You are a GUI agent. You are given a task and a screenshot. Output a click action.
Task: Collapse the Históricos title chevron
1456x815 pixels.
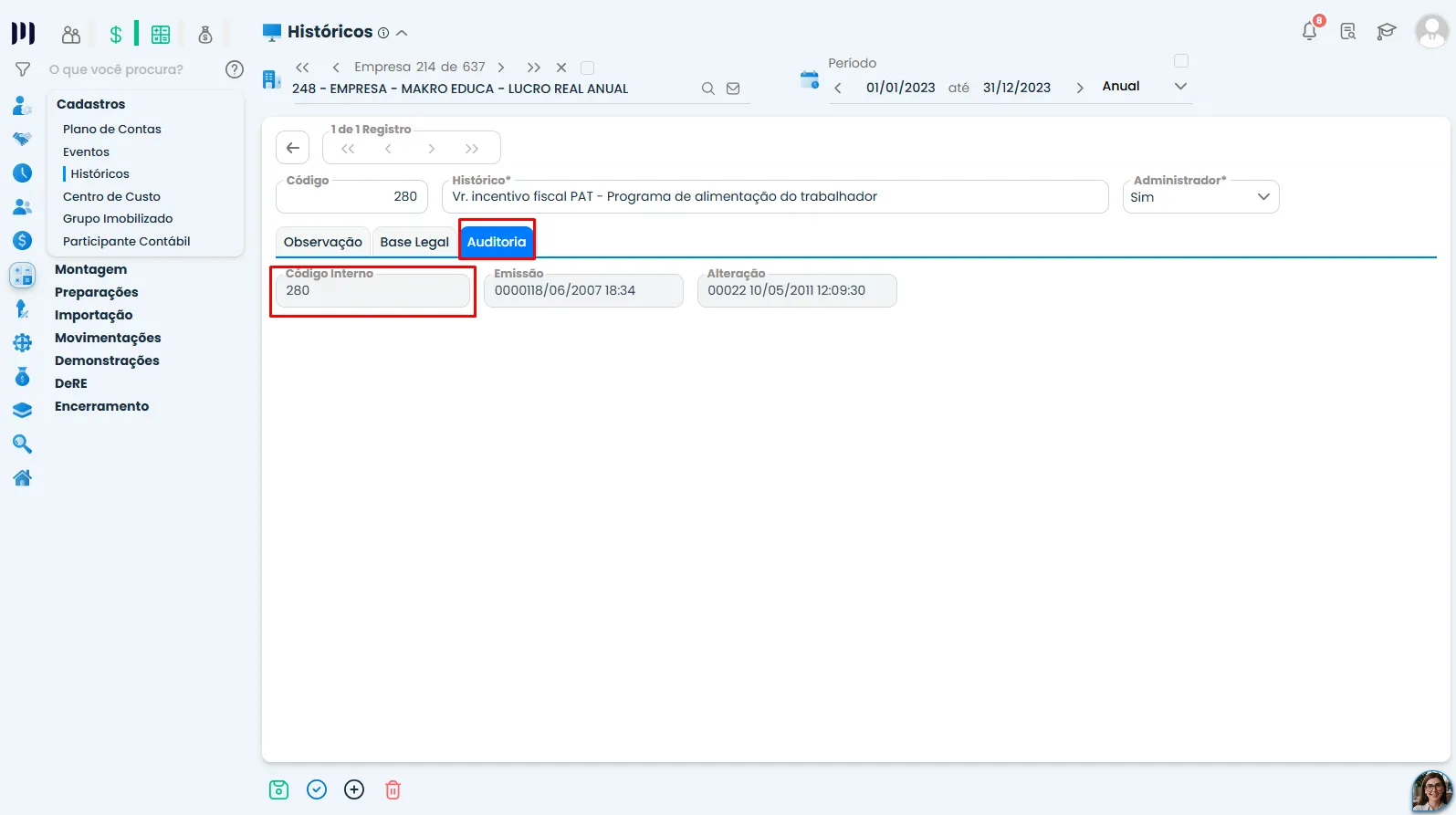click(x=402, y=33)
